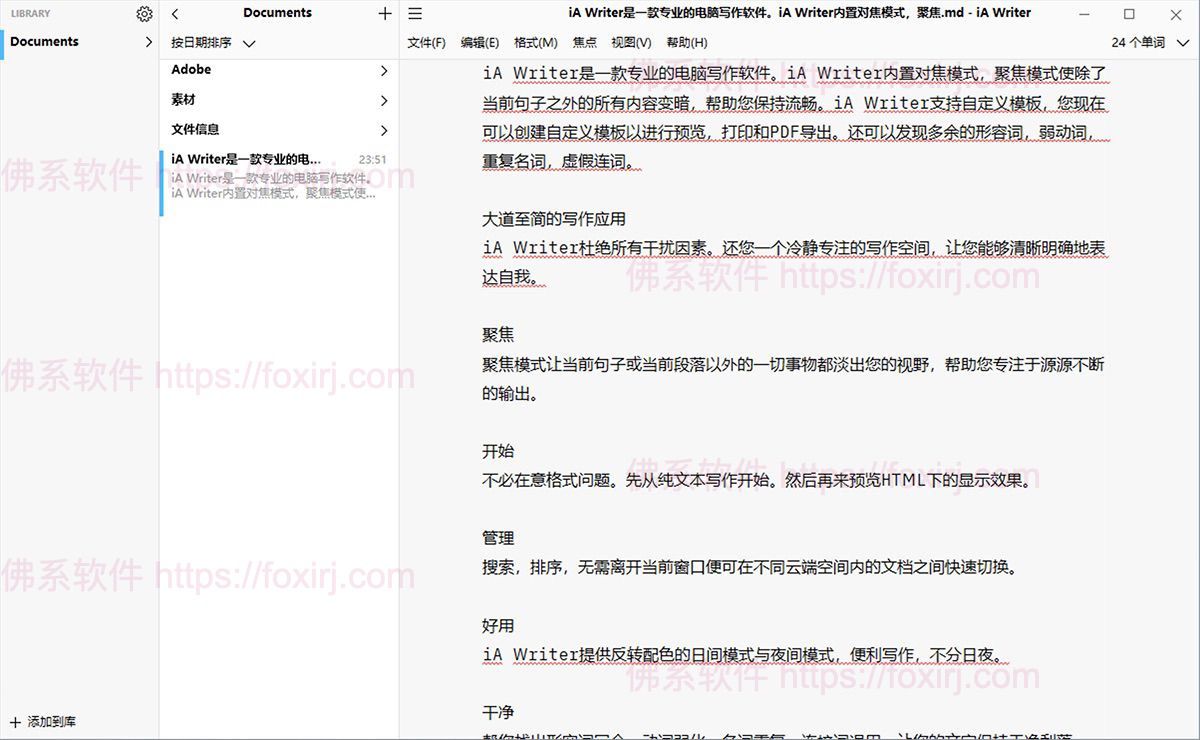
Task: Open the 编辑(E) menu
Action: (480, 43)
